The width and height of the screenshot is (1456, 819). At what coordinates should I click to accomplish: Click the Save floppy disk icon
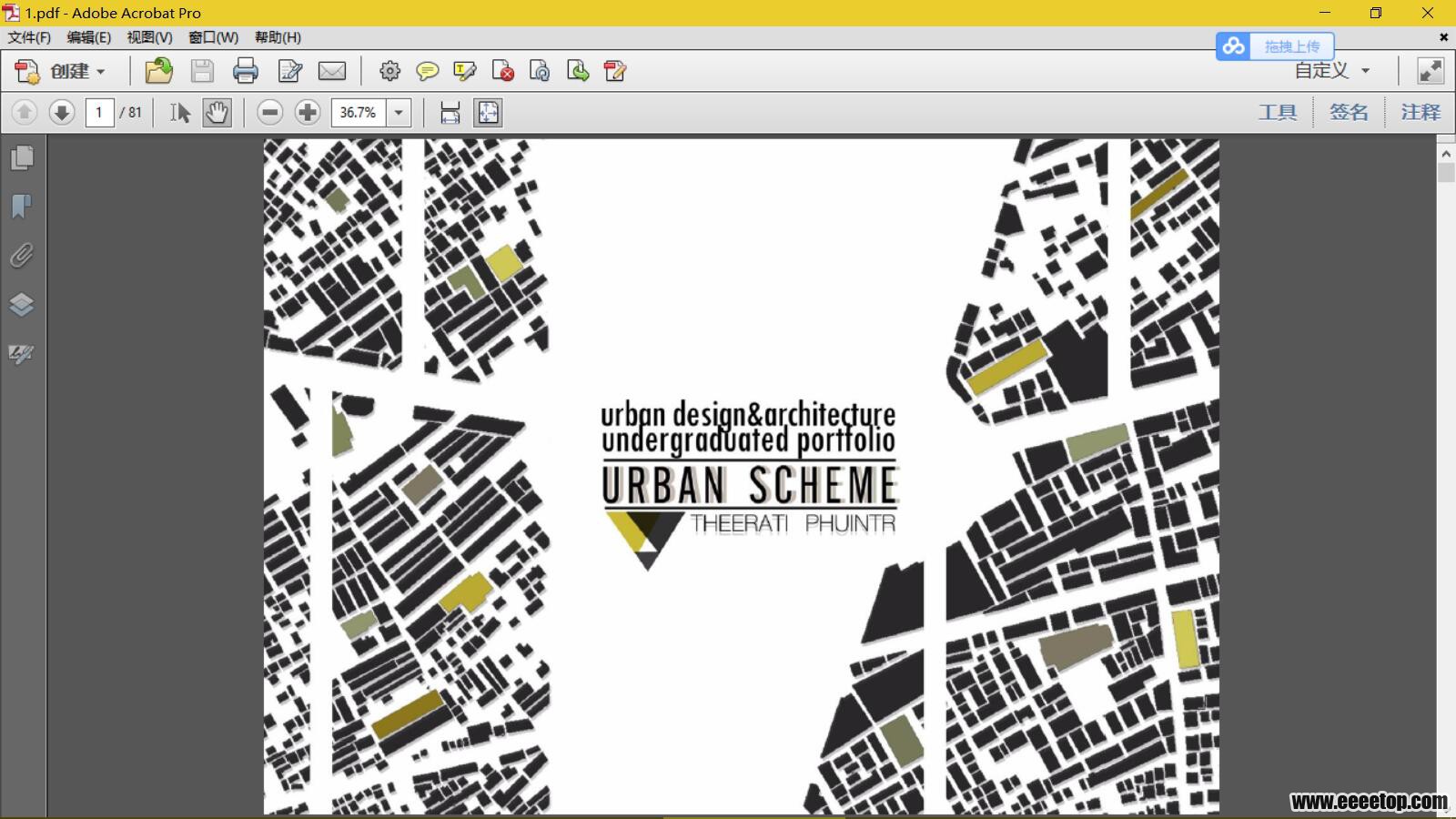(202, 71)
